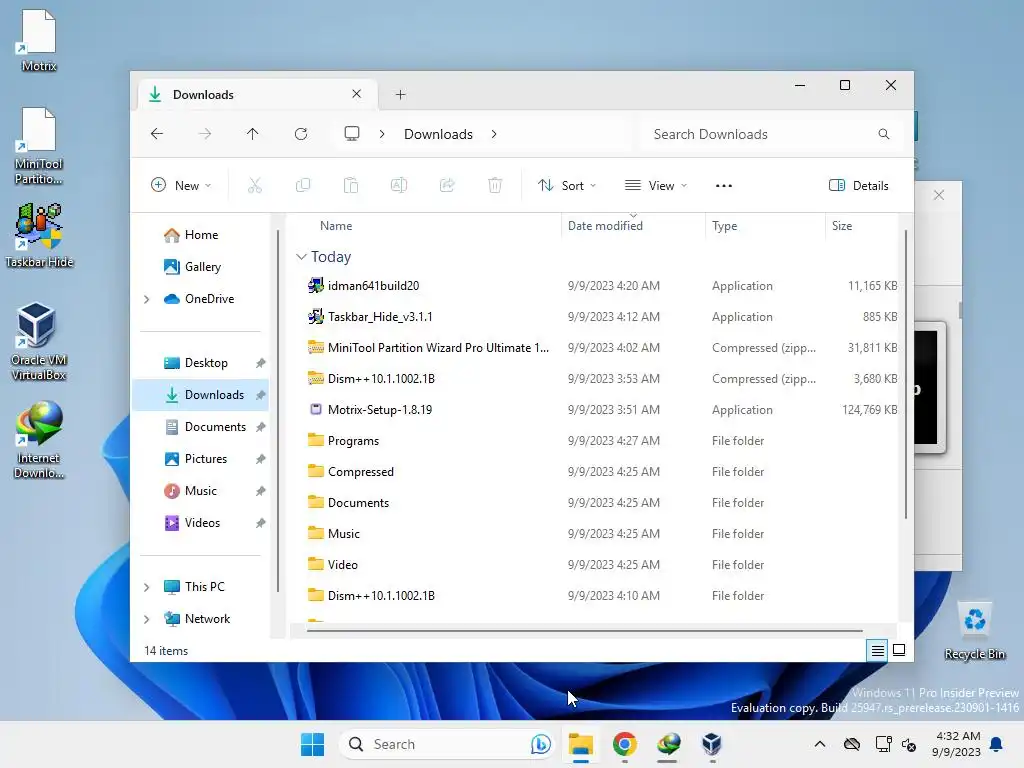Switch to details list view icon
Viewport: 1024px width, 768px height.
(878, 650)
